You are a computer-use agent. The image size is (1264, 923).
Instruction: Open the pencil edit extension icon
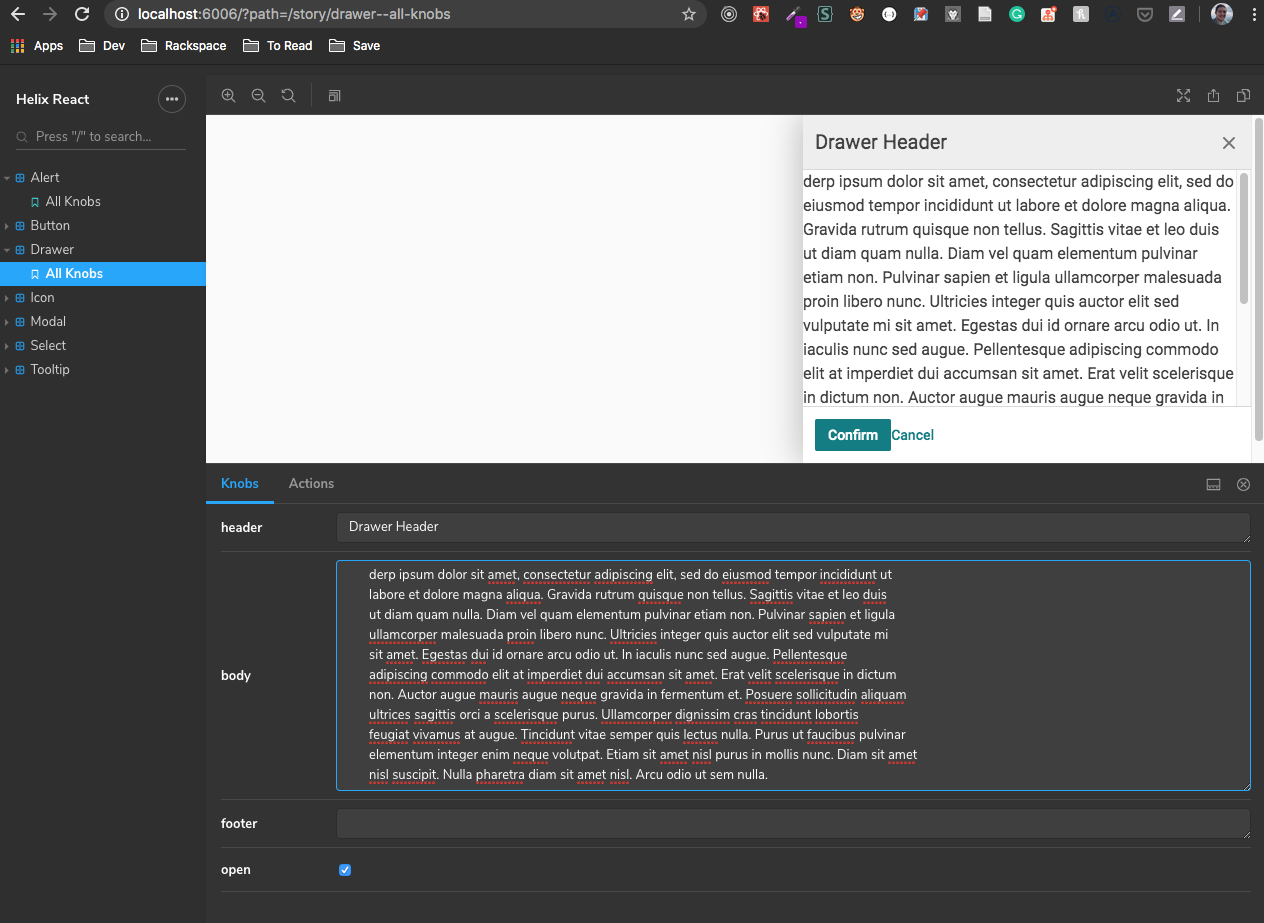tap(1177, 14)
